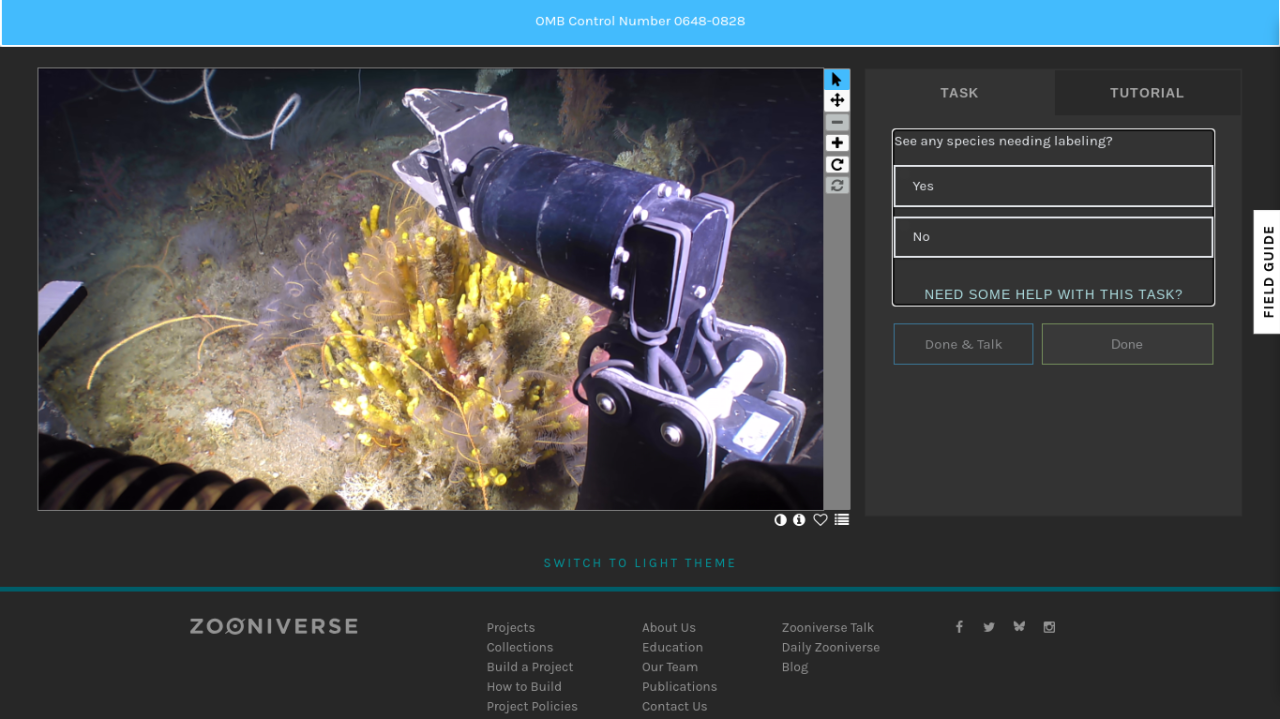The height and width of the screenshot is (719, 1280).
Task: Open Blog footer link
Action: [795, 667]
